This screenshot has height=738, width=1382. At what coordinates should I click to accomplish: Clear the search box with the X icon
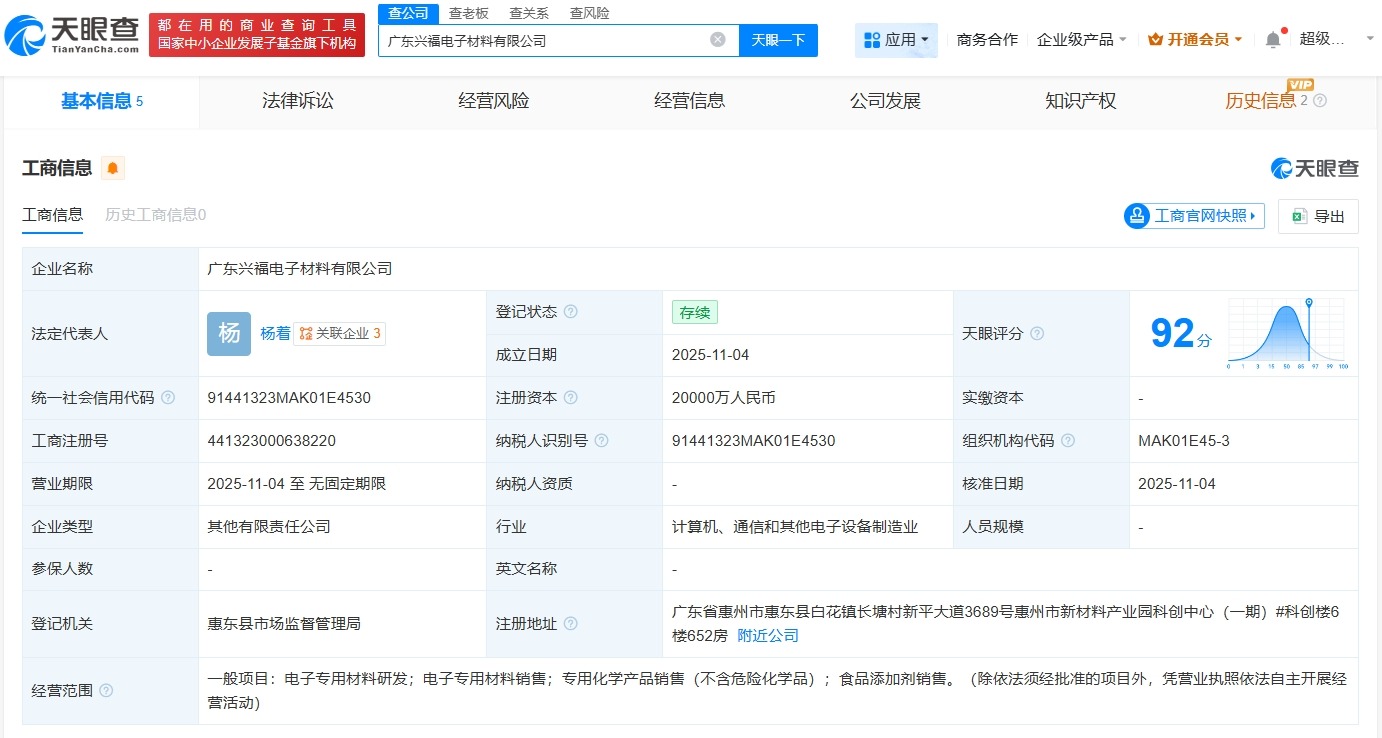[x=717, y=39]
